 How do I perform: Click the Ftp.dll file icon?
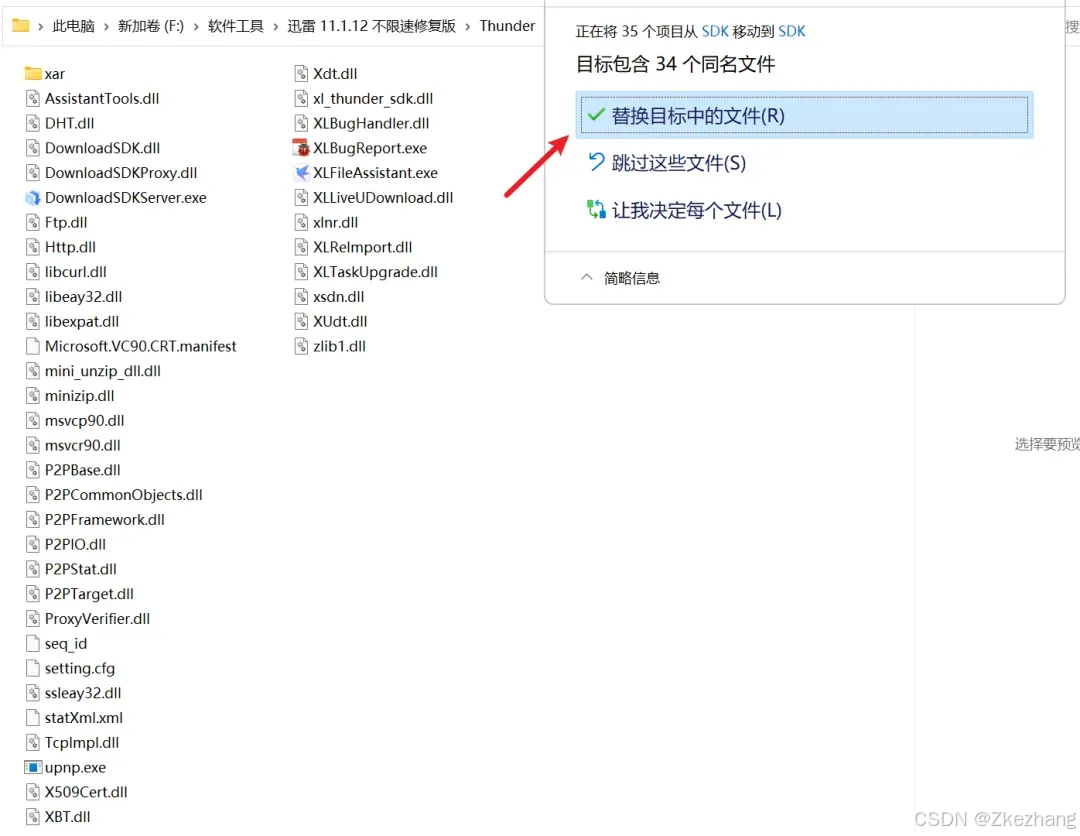click(32, 222)
